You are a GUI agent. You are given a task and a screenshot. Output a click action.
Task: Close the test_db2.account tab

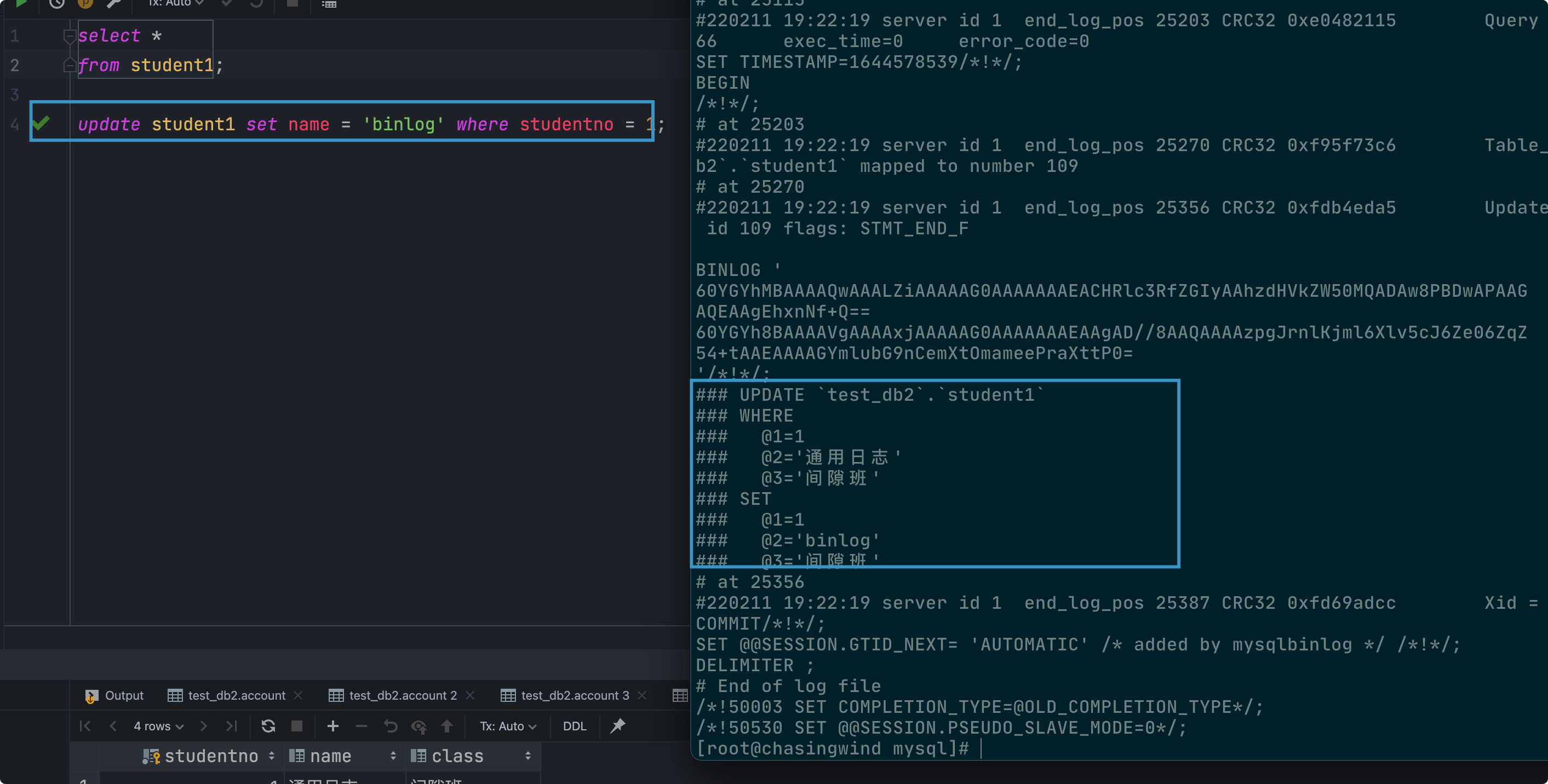click(298, 695)
